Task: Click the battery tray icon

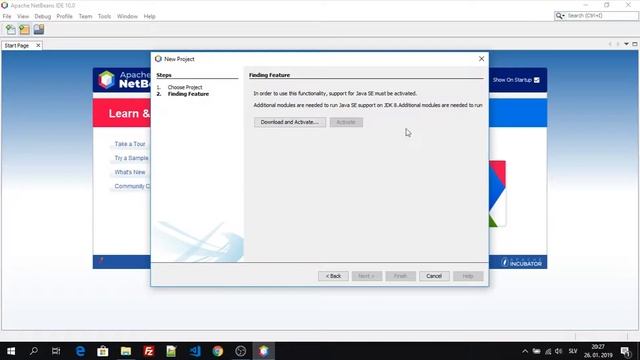Action: (x=536, y=351)
